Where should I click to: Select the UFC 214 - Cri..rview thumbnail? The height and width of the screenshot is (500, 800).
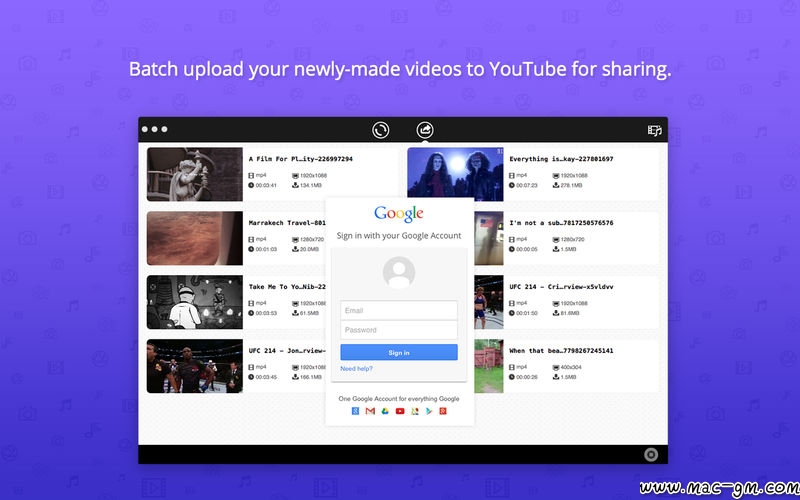(489, 302)
